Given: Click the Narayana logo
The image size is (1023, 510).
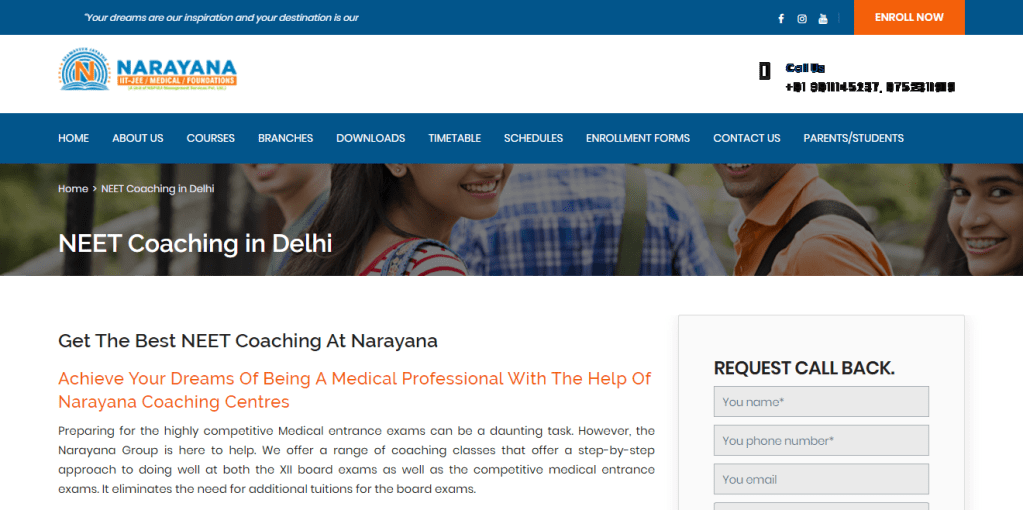Looking at the screenshot, I should click(147, 69).
